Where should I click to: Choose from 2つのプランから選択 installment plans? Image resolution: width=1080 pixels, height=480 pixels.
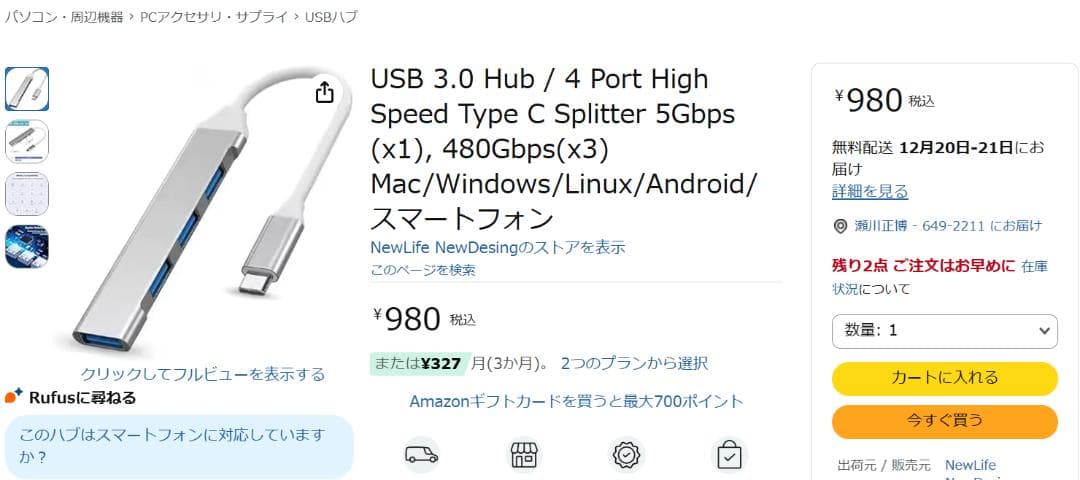[x=634, y=363]
